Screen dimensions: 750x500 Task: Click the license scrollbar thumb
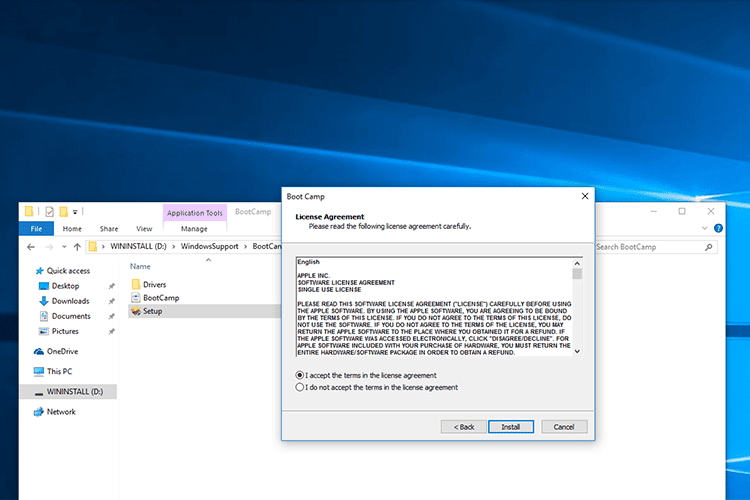tap(577, 274)
